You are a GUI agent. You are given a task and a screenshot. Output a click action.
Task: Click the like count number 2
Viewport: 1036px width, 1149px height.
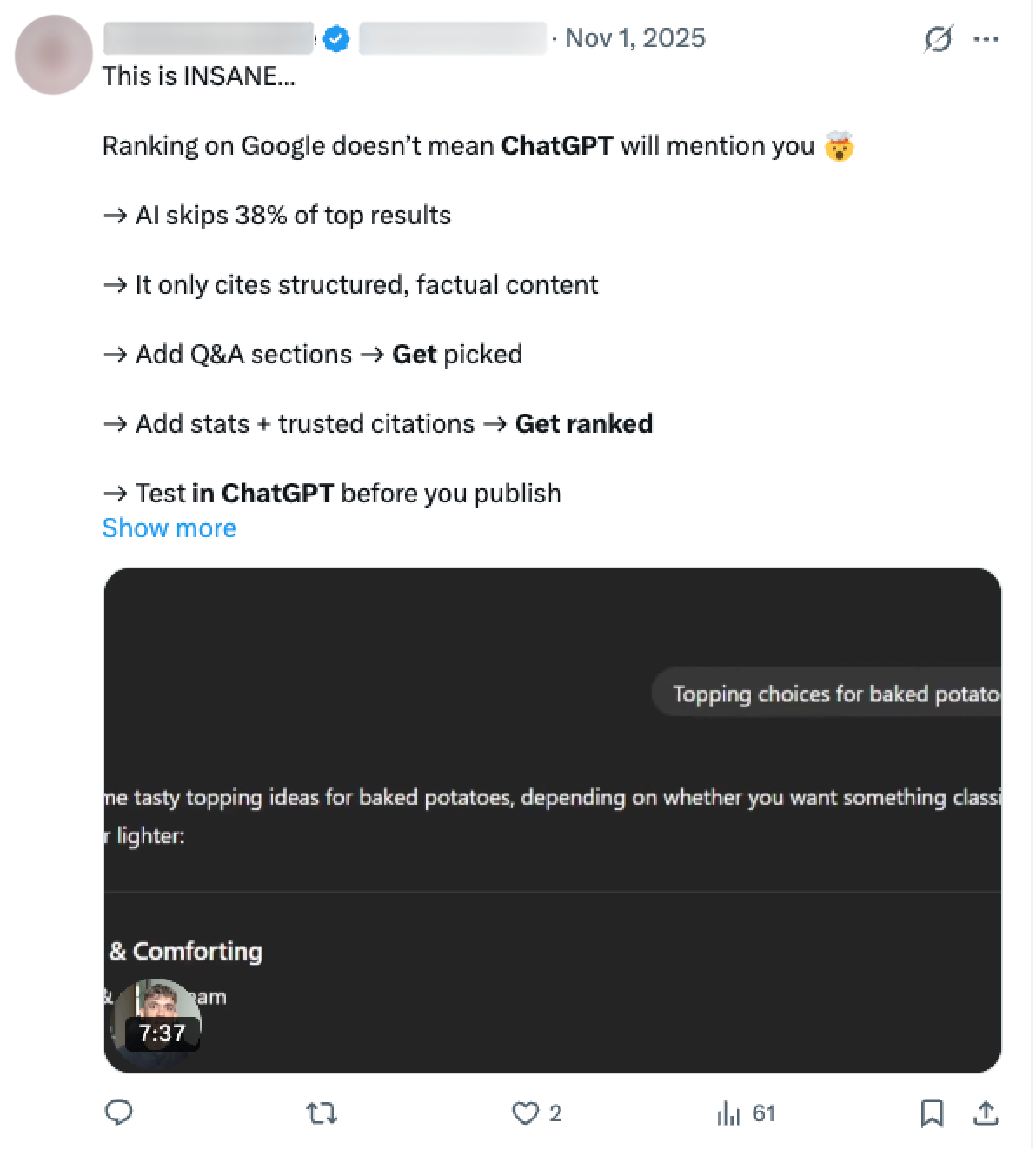pyautogui.click(x=555, y=1113)
